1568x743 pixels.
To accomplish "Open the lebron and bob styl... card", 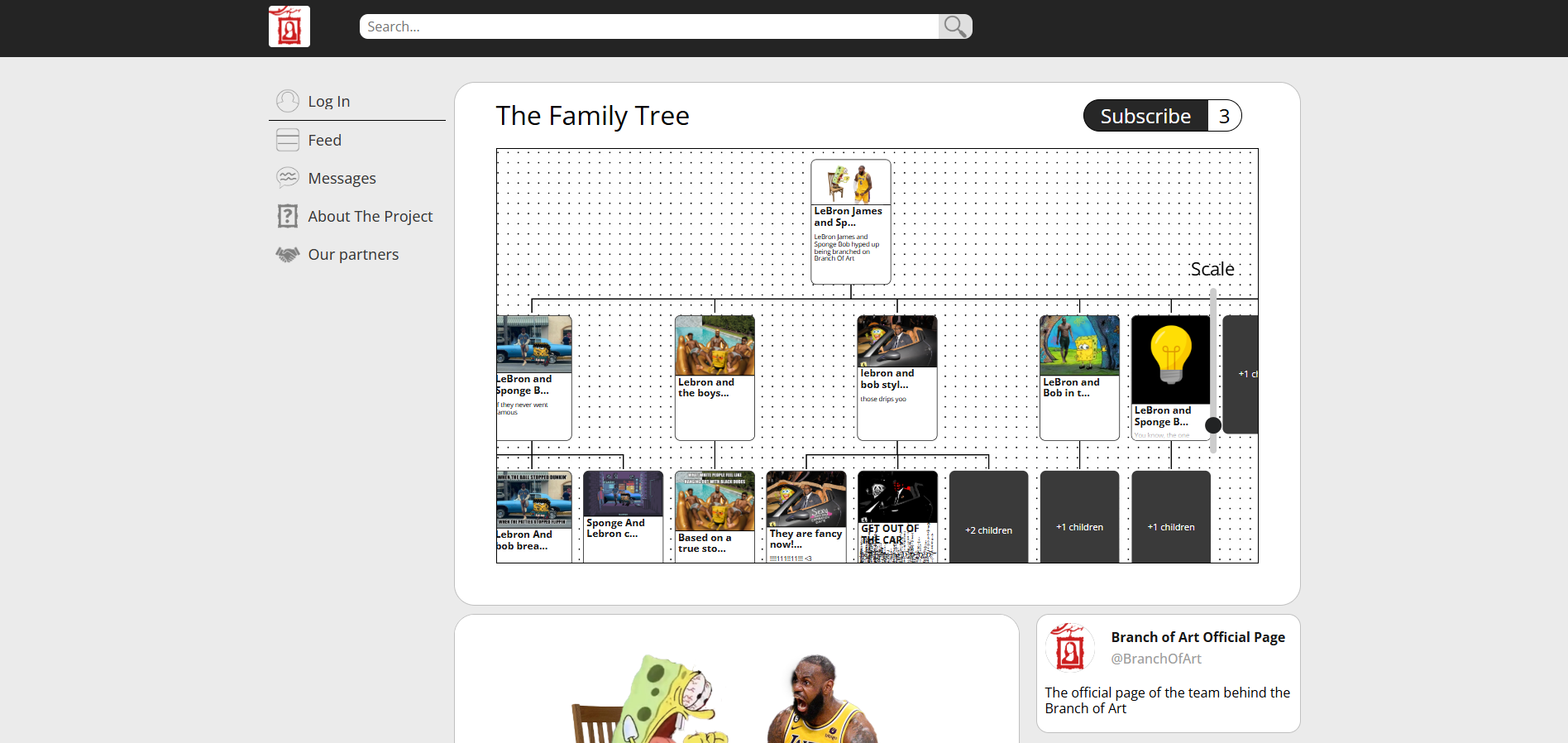I will tap(897, 377).
